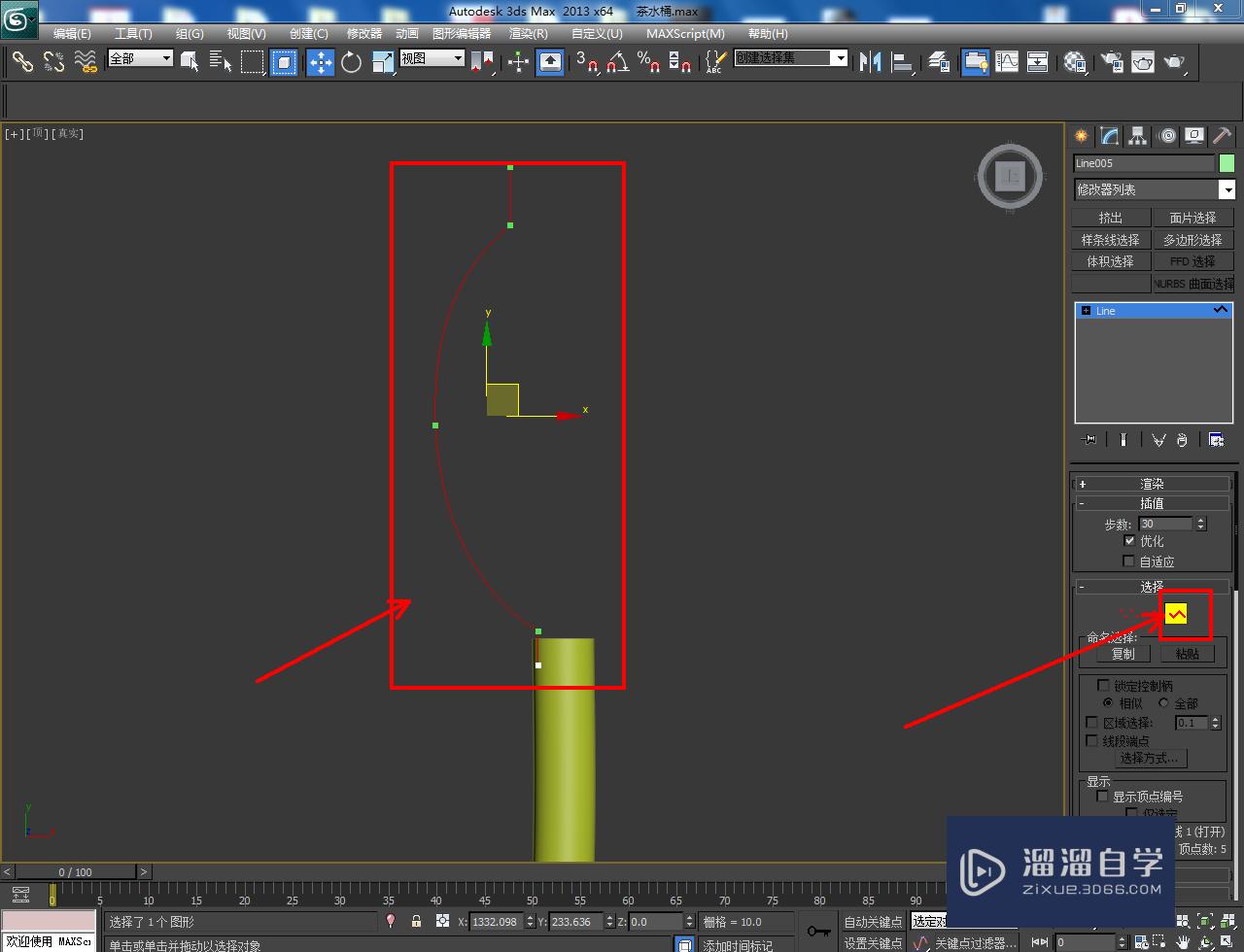Screen dimensions: 1244x952
Task: Click the Select and Link tool
Action: coord(22,61)
